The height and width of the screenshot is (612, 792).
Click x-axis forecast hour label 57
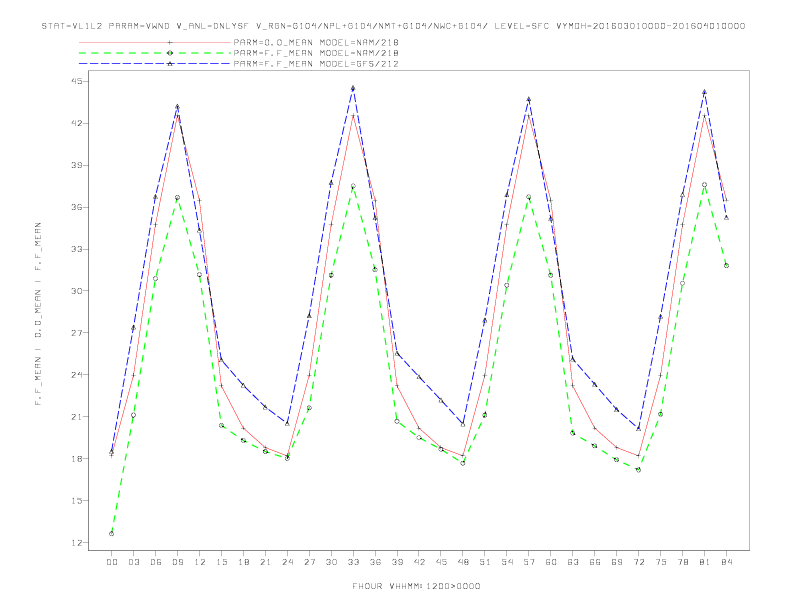(x=529, y=562)
